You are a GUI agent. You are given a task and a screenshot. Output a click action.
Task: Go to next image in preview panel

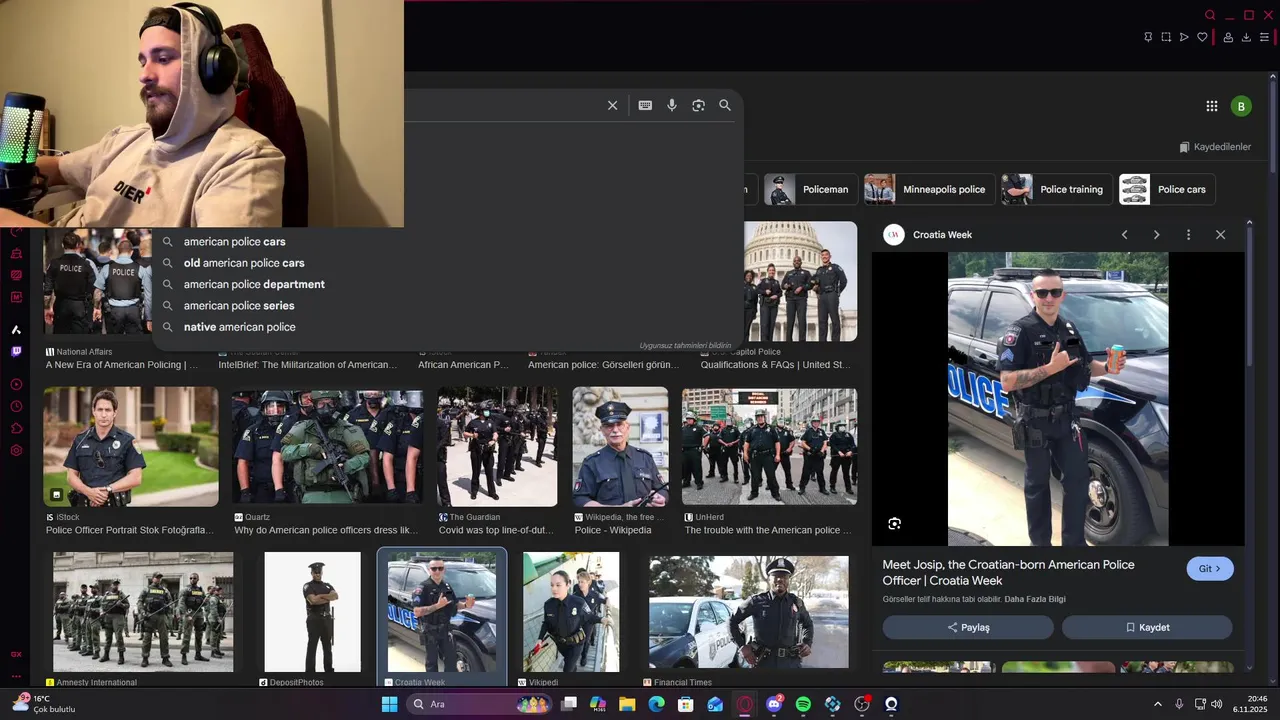click(x=1156, y=235)
